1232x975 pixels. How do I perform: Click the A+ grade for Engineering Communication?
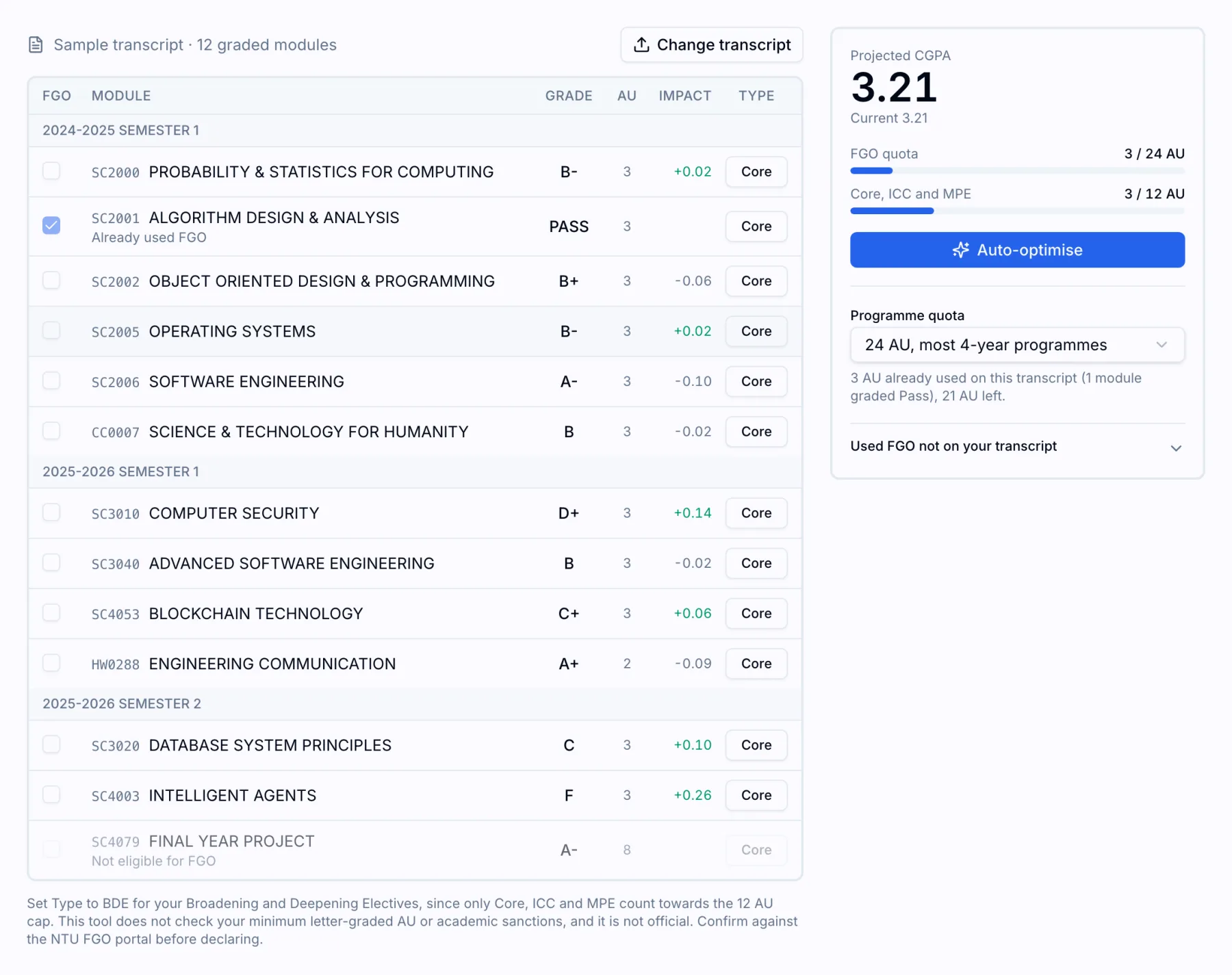point(569,664)
